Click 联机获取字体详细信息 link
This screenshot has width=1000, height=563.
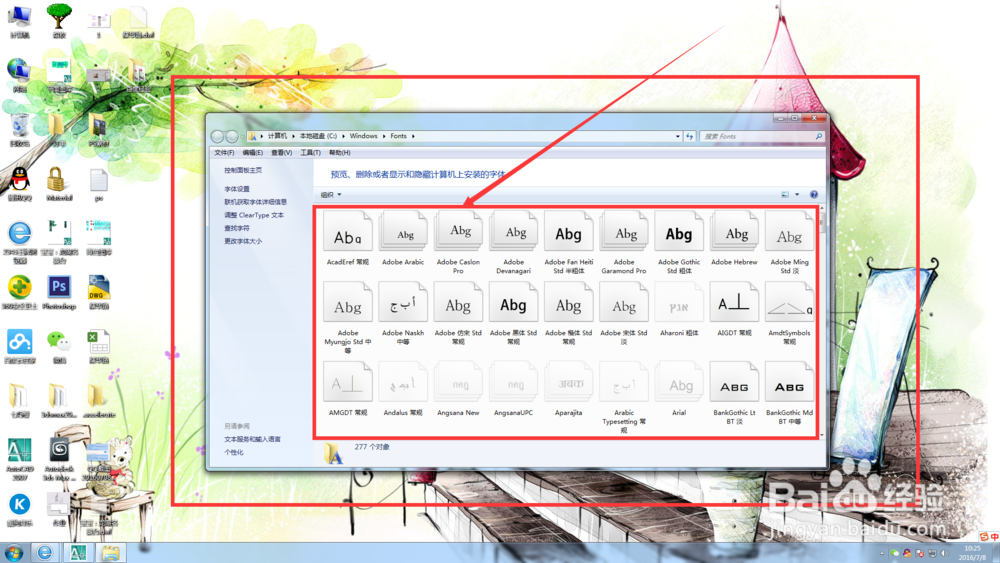(255, 201)
